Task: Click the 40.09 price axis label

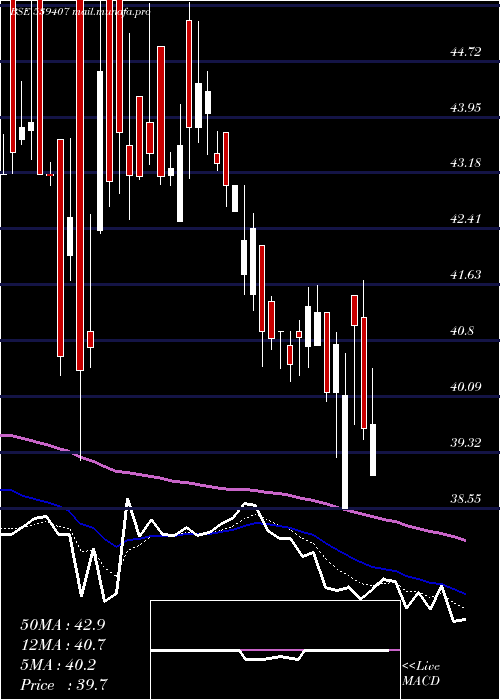Action: pyautogui.click(x=466, y=386)
